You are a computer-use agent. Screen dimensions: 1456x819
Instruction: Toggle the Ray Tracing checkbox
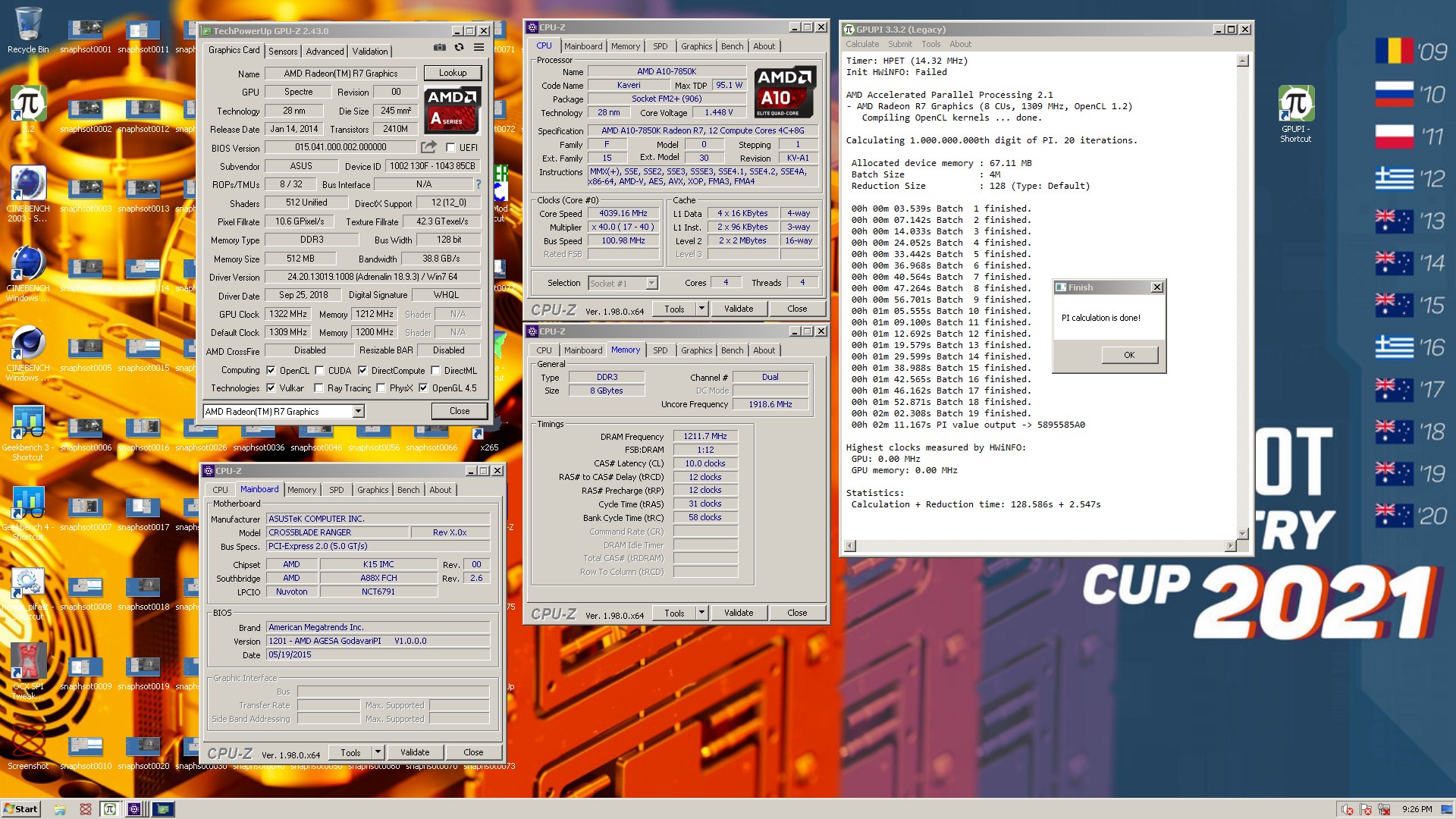click(318, 388)
